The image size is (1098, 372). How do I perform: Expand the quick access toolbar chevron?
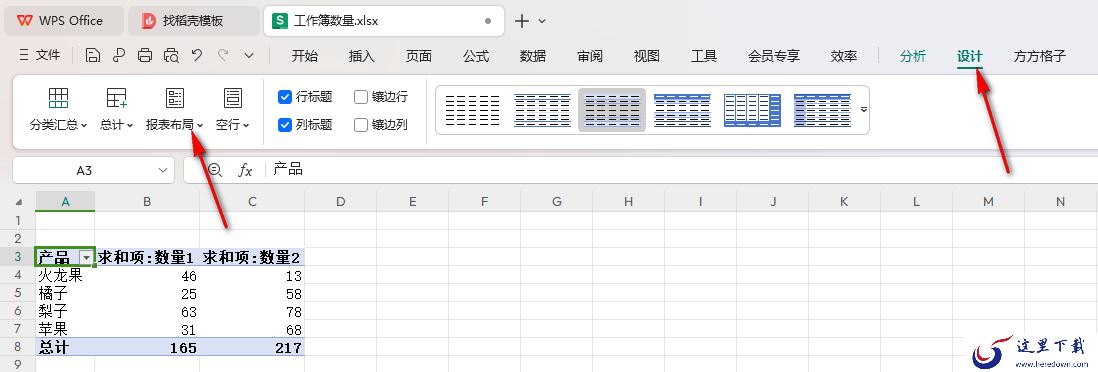(249, 55)
